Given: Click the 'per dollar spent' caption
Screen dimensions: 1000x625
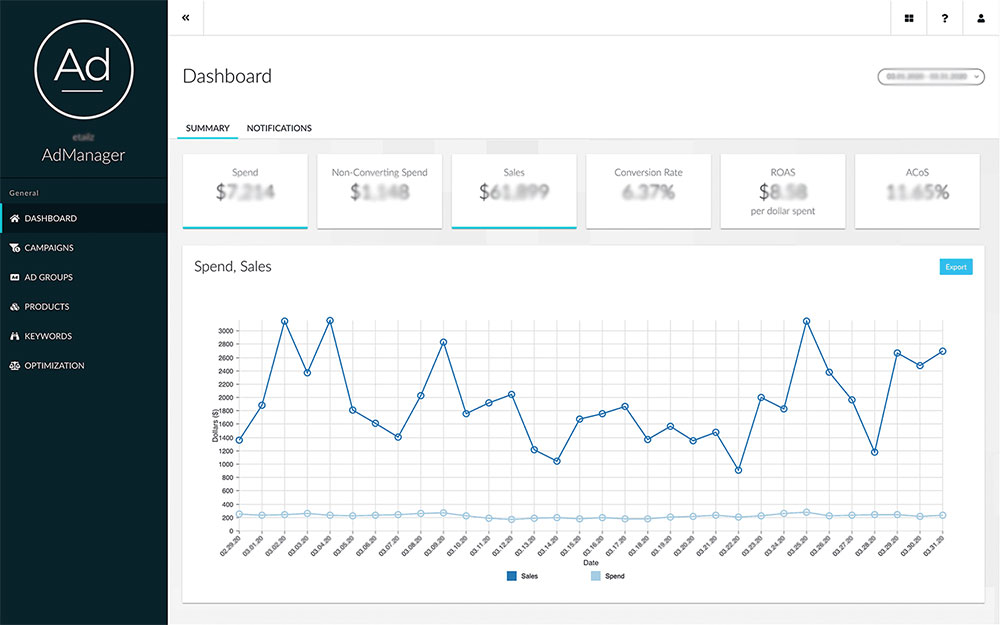Looking at the screenshot, I should 783,211.
